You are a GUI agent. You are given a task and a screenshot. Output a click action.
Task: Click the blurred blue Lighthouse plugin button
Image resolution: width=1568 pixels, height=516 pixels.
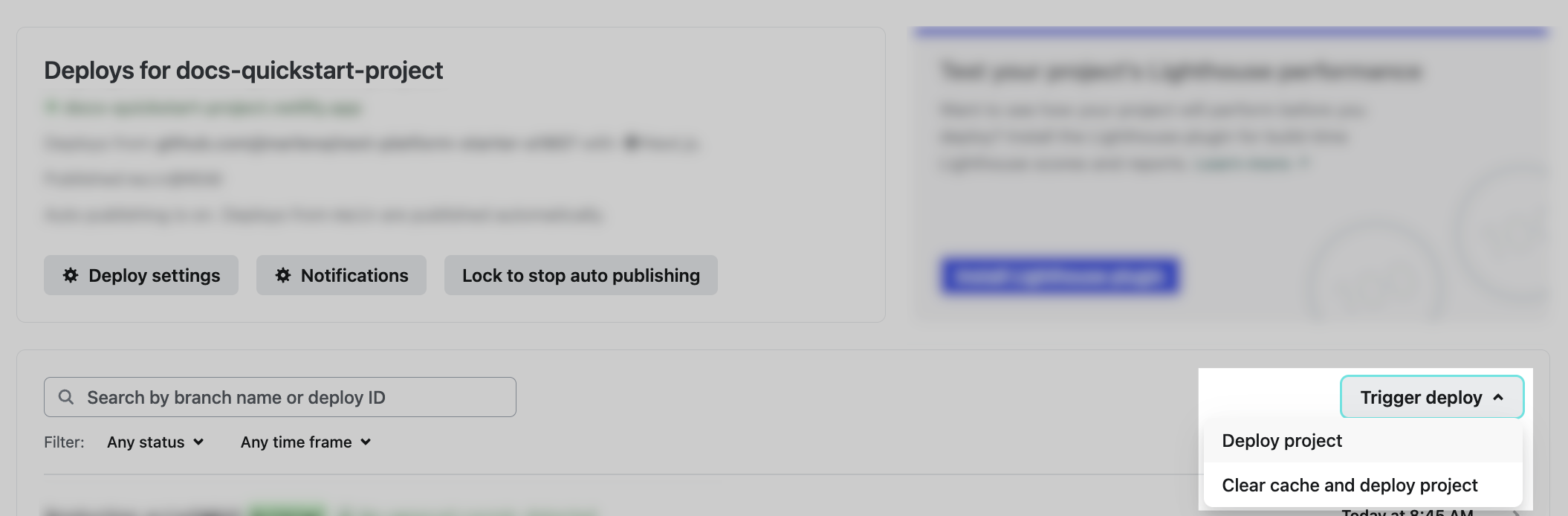click(x=1060, y=276)
